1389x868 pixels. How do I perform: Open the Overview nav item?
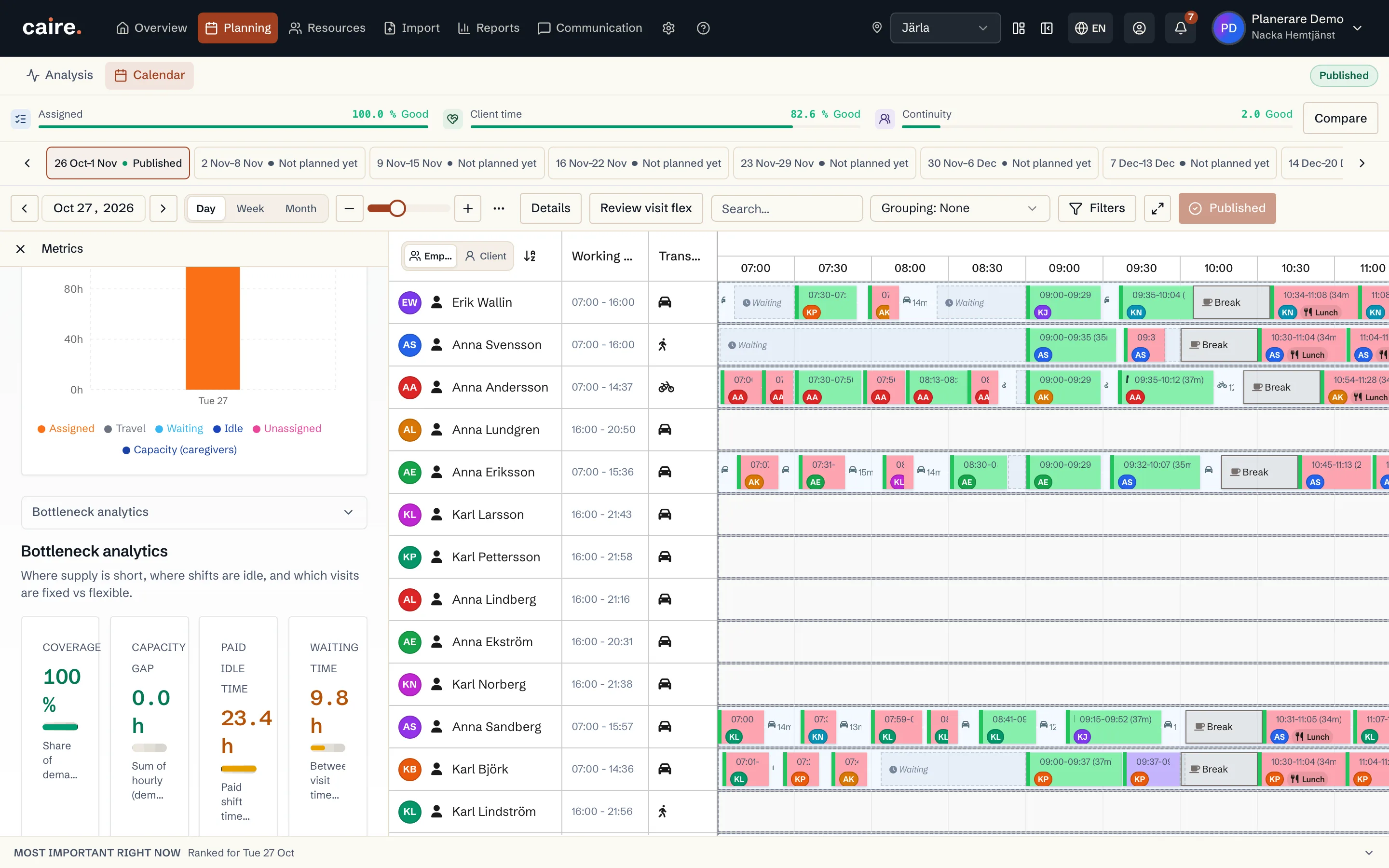pyautogui.click(x=151, y=28)
